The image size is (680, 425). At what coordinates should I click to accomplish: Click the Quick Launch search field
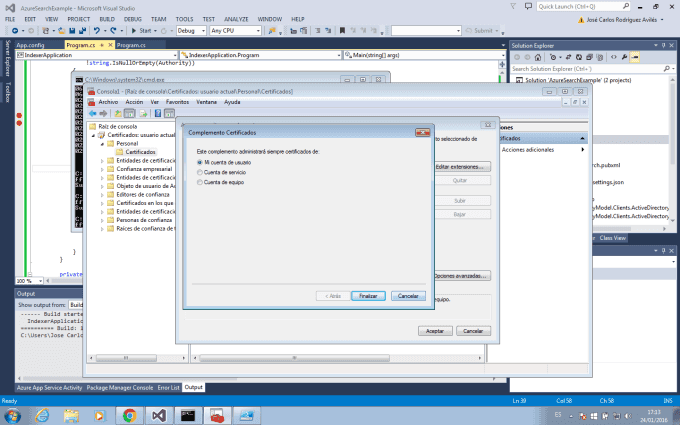[583, 7]
